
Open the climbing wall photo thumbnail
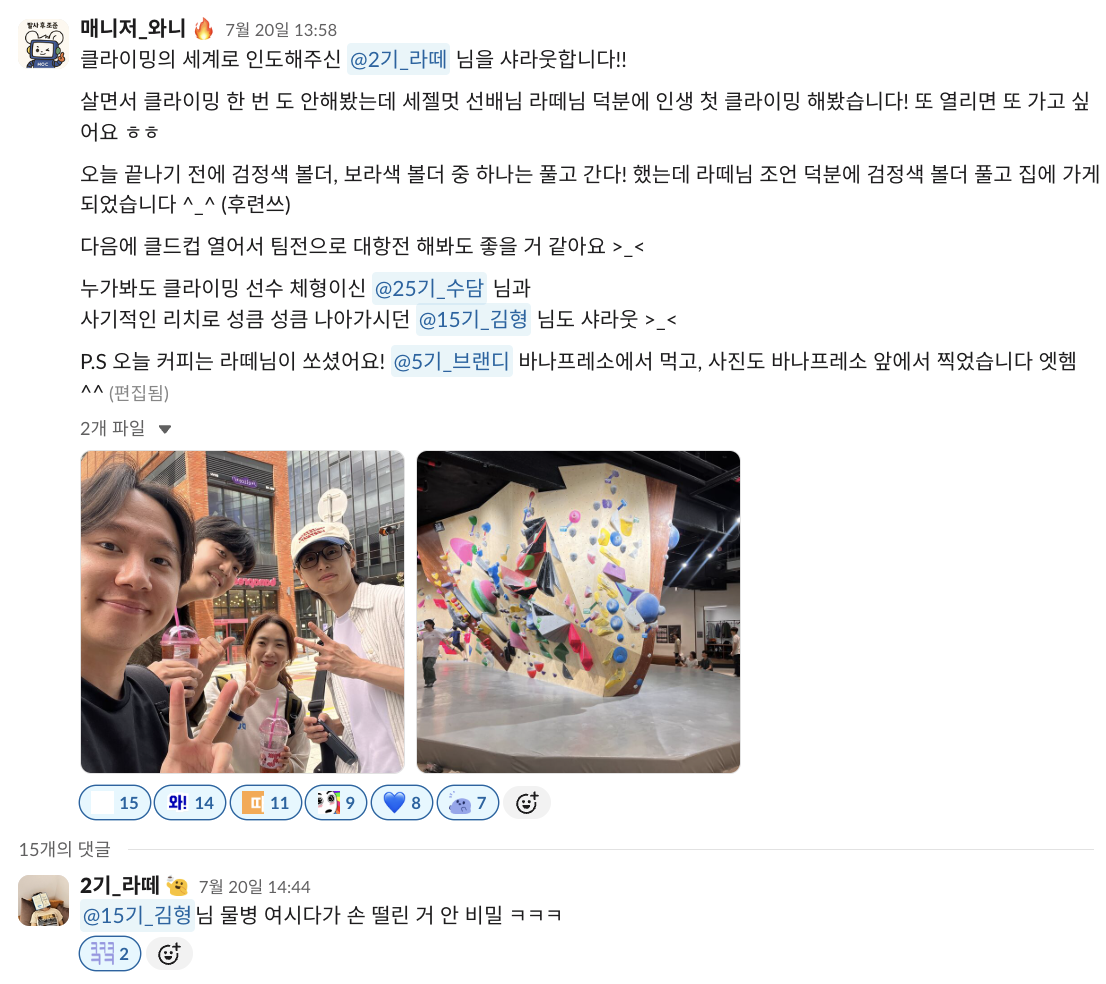[x=578, y=612]
